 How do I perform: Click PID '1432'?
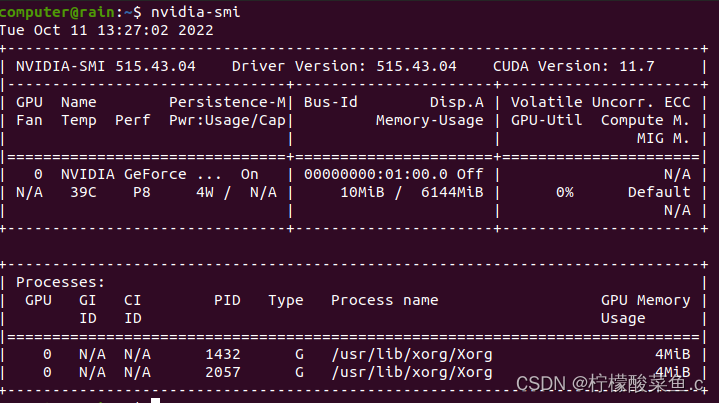[x=223, y=354]
